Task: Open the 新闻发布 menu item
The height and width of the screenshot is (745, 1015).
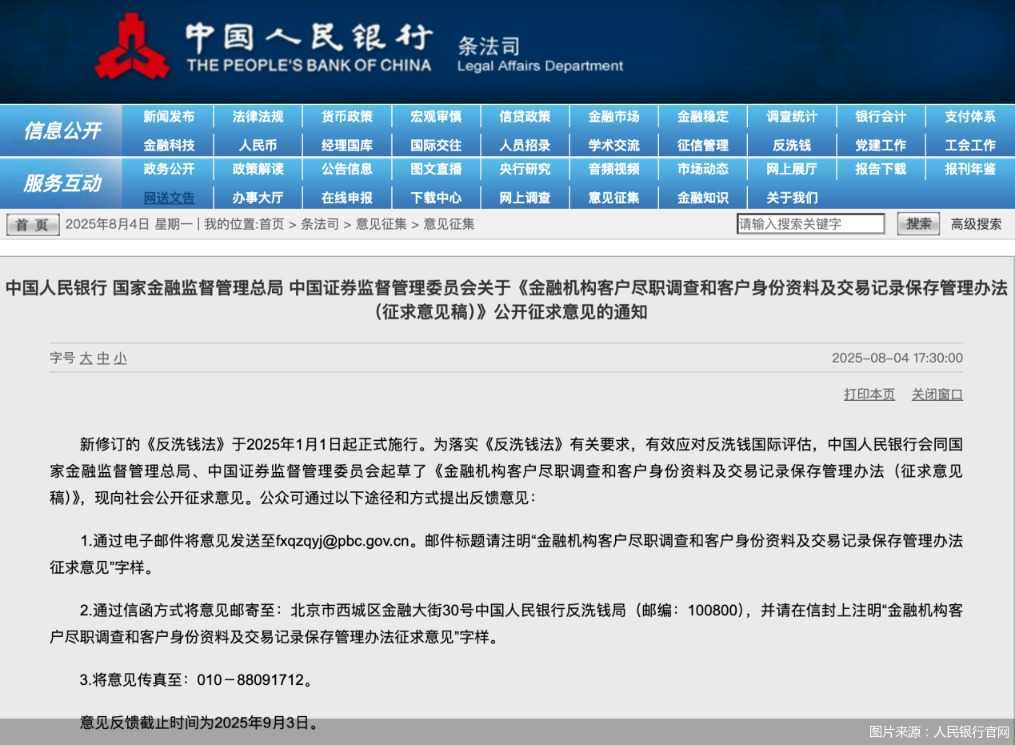Action: 169,117
